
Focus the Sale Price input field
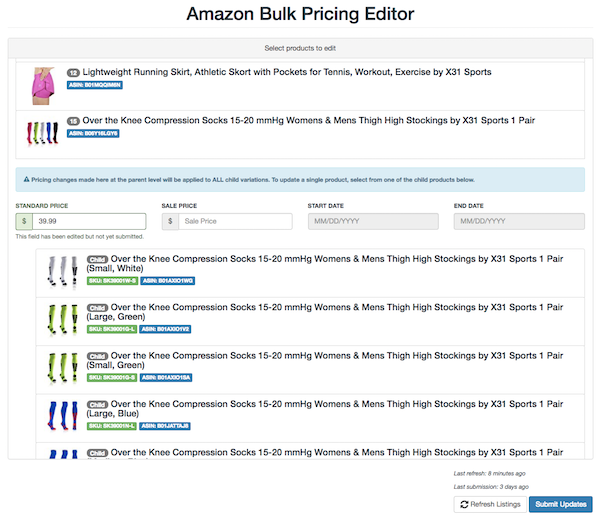coord(235,221)
